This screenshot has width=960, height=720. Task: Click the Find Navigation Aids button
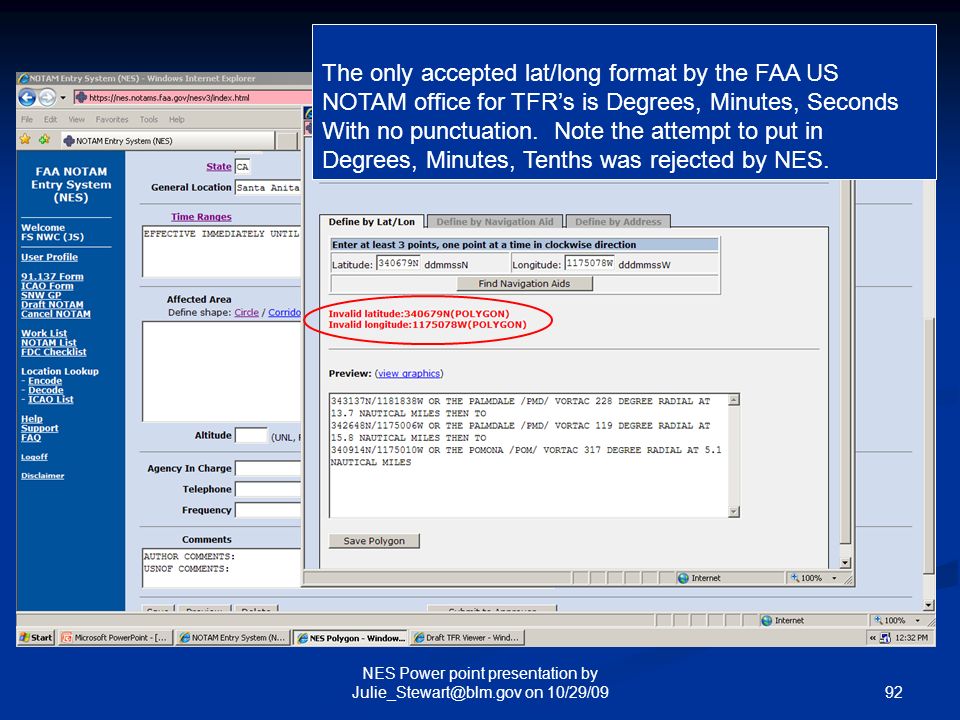(x=525, y=283)
